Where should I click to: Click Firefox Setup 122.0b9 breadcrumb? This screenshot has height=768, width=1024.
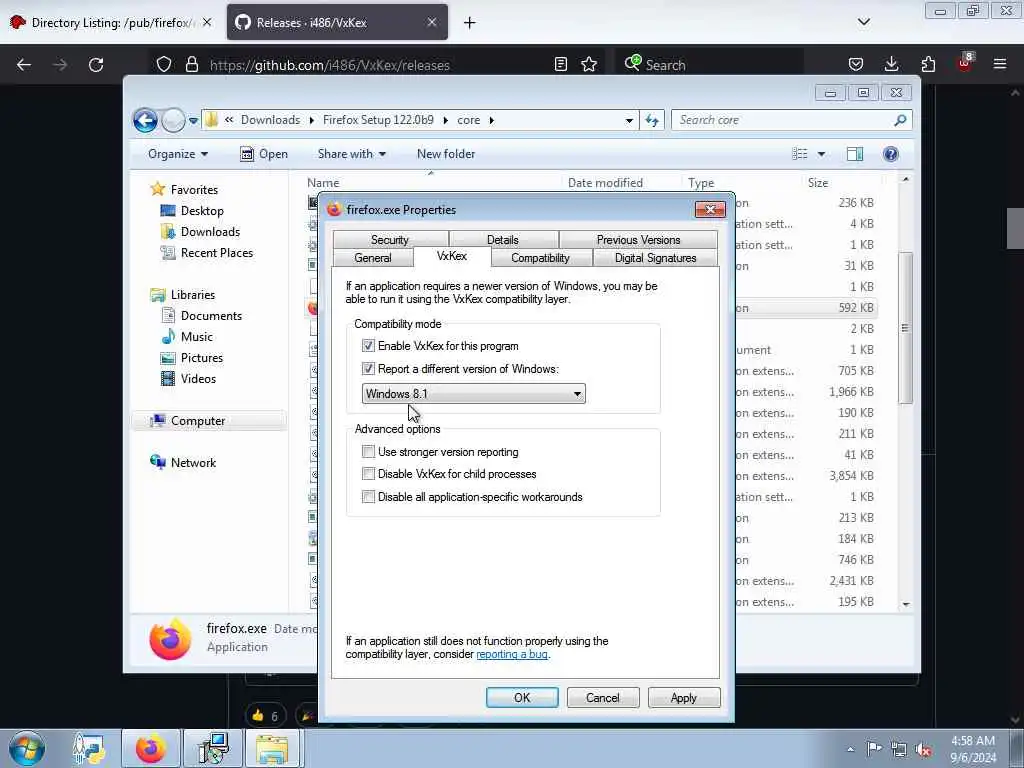coord(378,120)
